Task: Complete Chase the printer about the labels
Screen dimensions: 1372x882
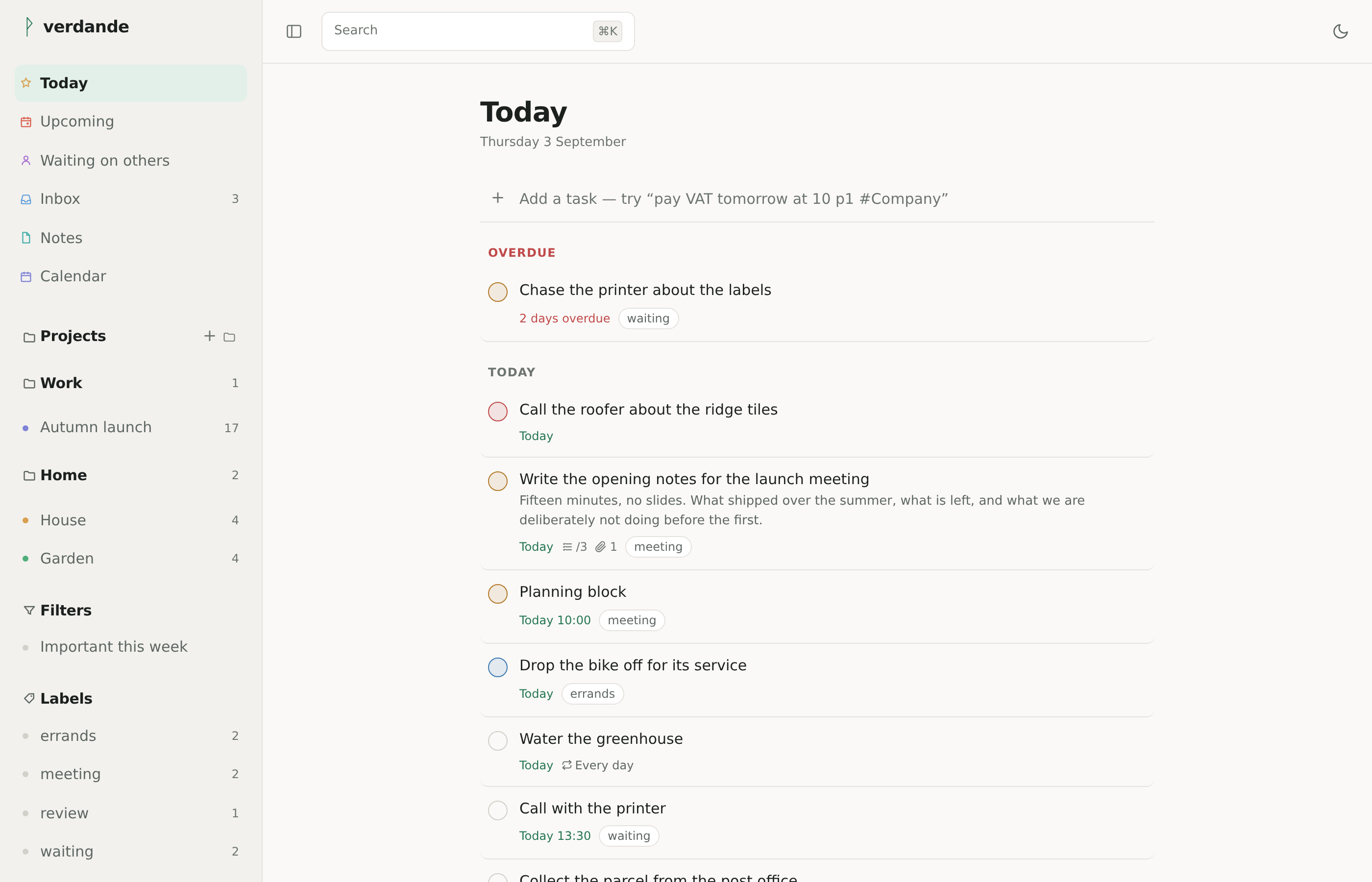Action: (498, 292)
